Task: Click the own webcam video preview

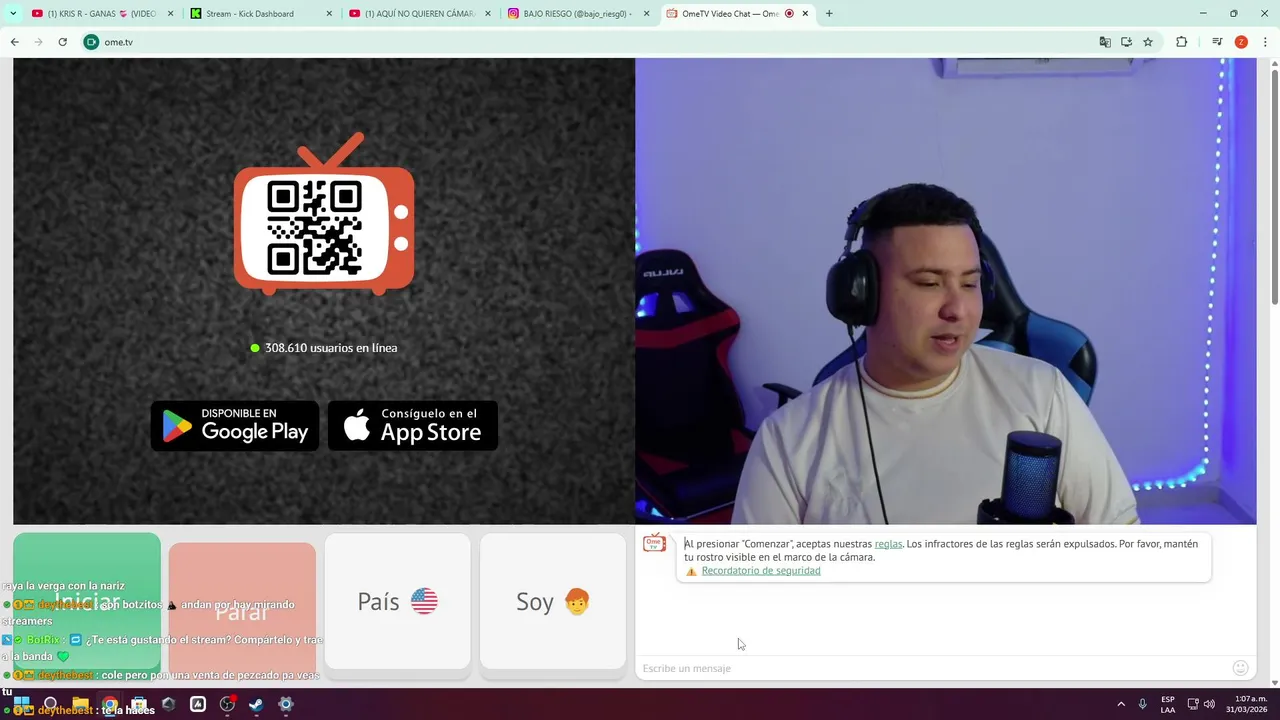Action: click(x=945, y=291)
